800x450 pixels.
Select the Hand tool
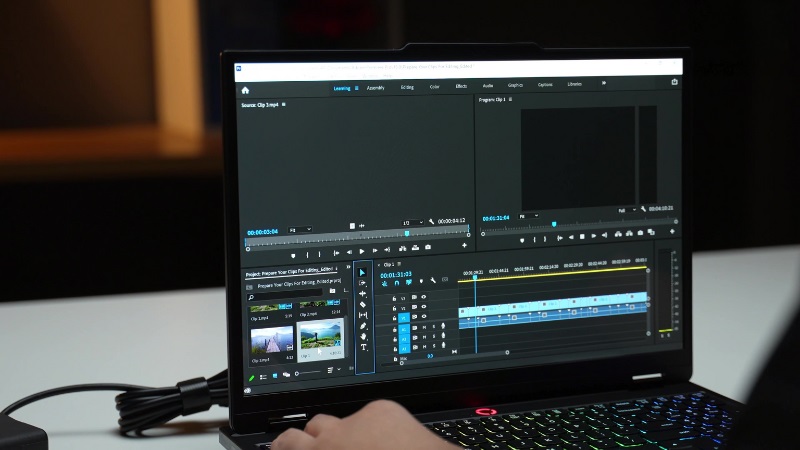pyautogui.click(x=363, y=337)
